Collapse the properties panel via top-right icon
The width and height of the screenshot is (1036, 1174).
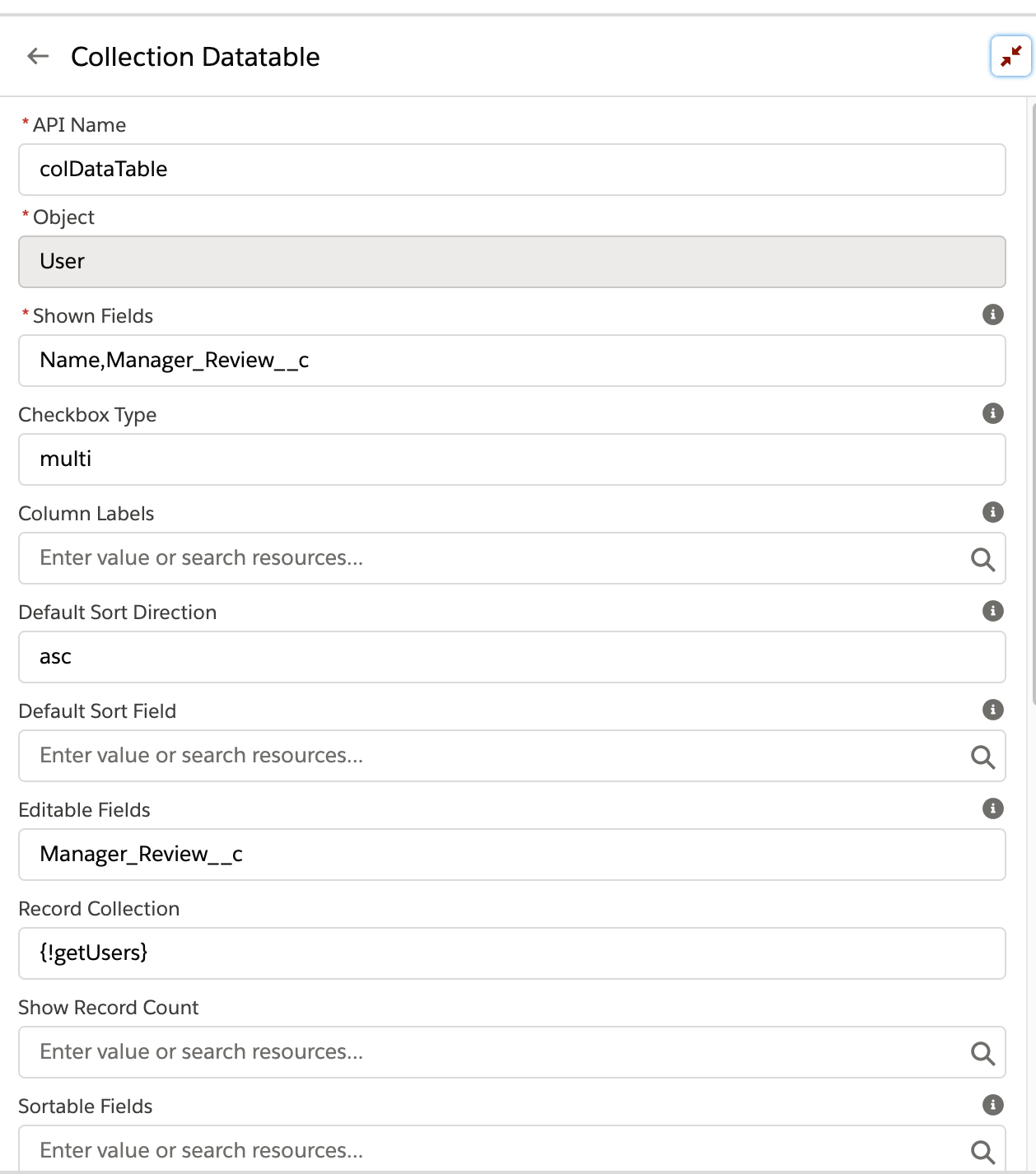[1010, 56]
